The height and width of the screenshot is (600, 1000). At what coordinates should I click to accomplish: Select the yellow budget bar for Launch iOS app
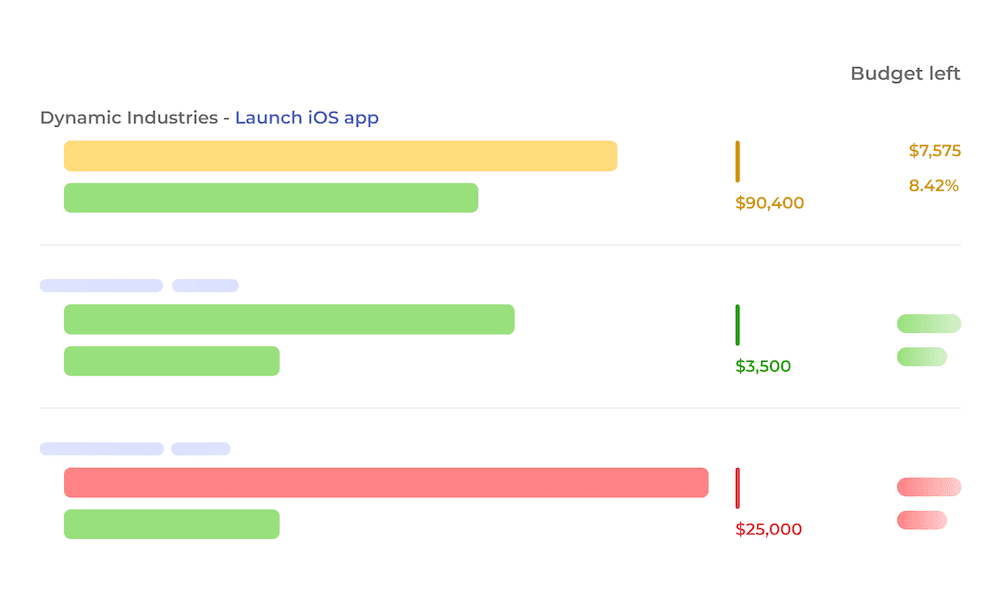[340, 155]
